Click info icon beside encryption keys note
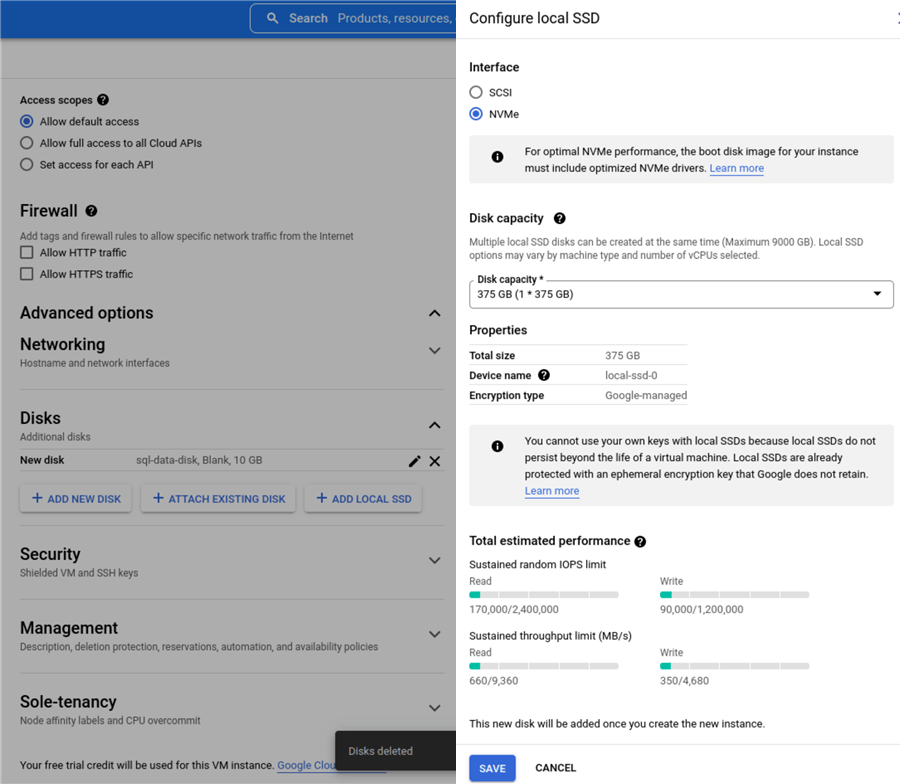 click(498, 446)
